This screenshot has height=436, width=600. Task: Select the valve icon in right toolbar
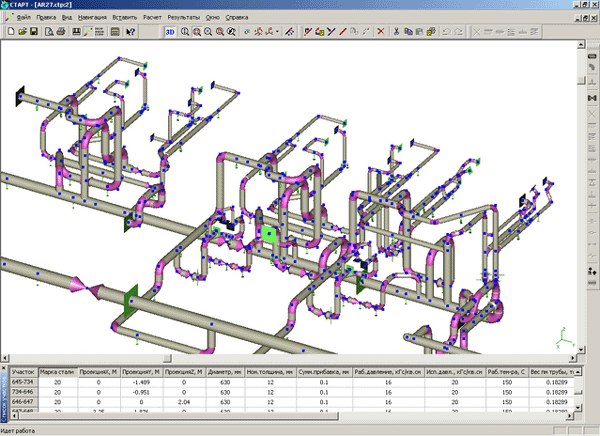[x=592, y=98]
